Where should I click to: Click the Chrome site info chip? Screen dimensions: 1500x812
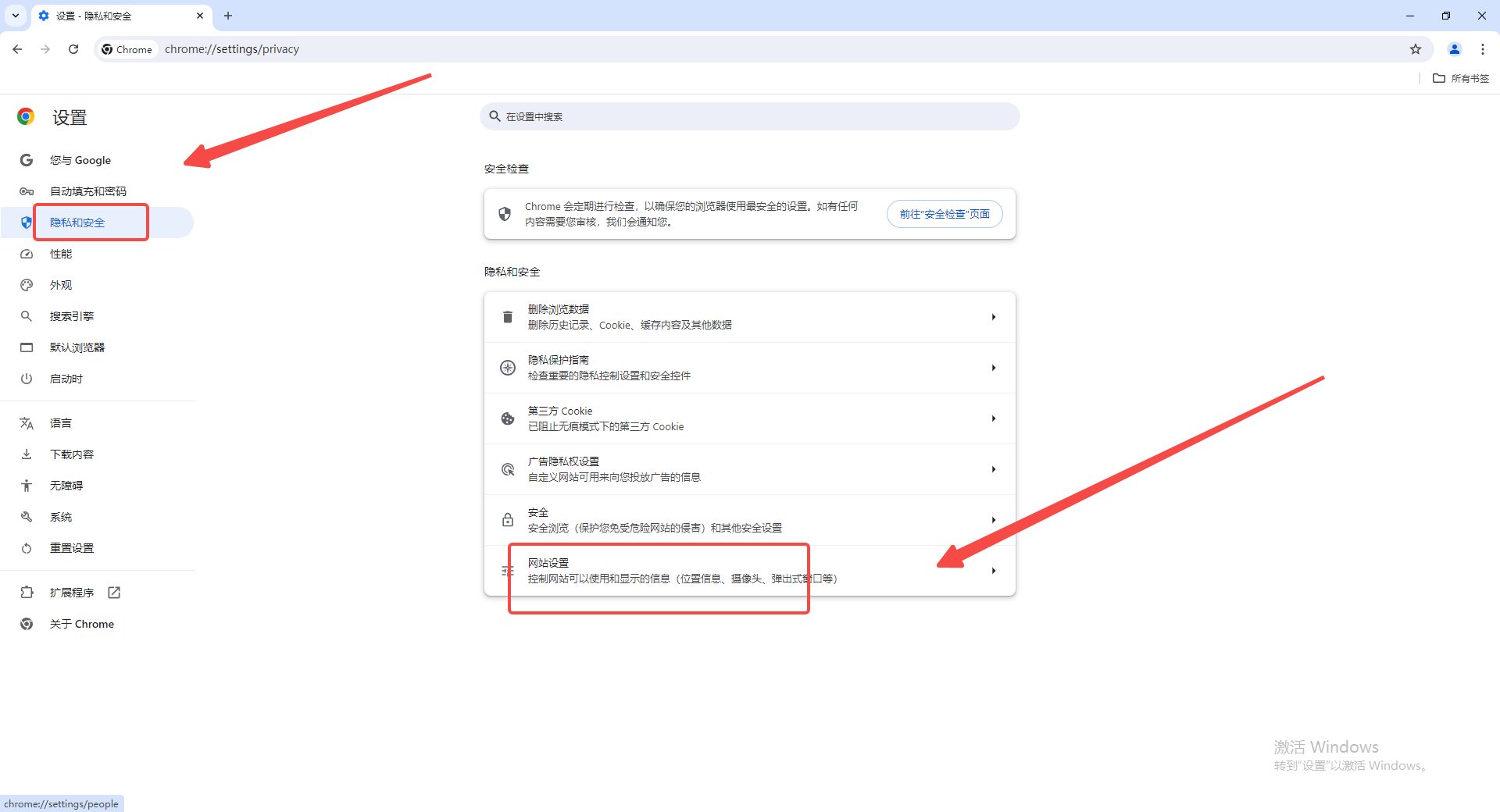click(x=127, y=49)
